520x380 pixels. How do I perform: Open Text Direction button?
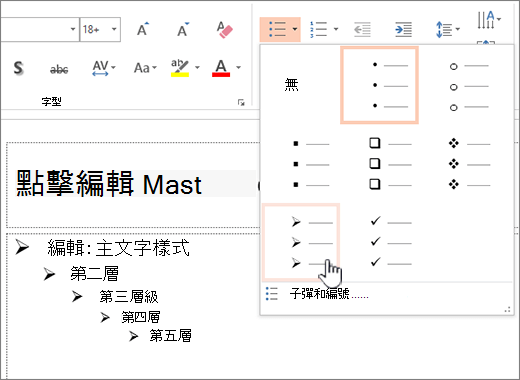coord(489,20)
